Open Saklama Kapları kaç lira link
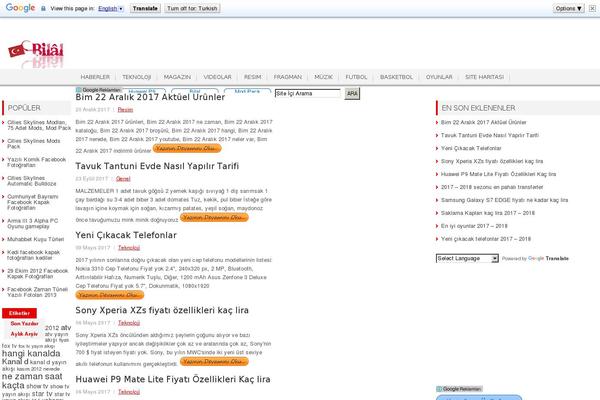Screen dimensions: 600x400 (x=488, y=213)
